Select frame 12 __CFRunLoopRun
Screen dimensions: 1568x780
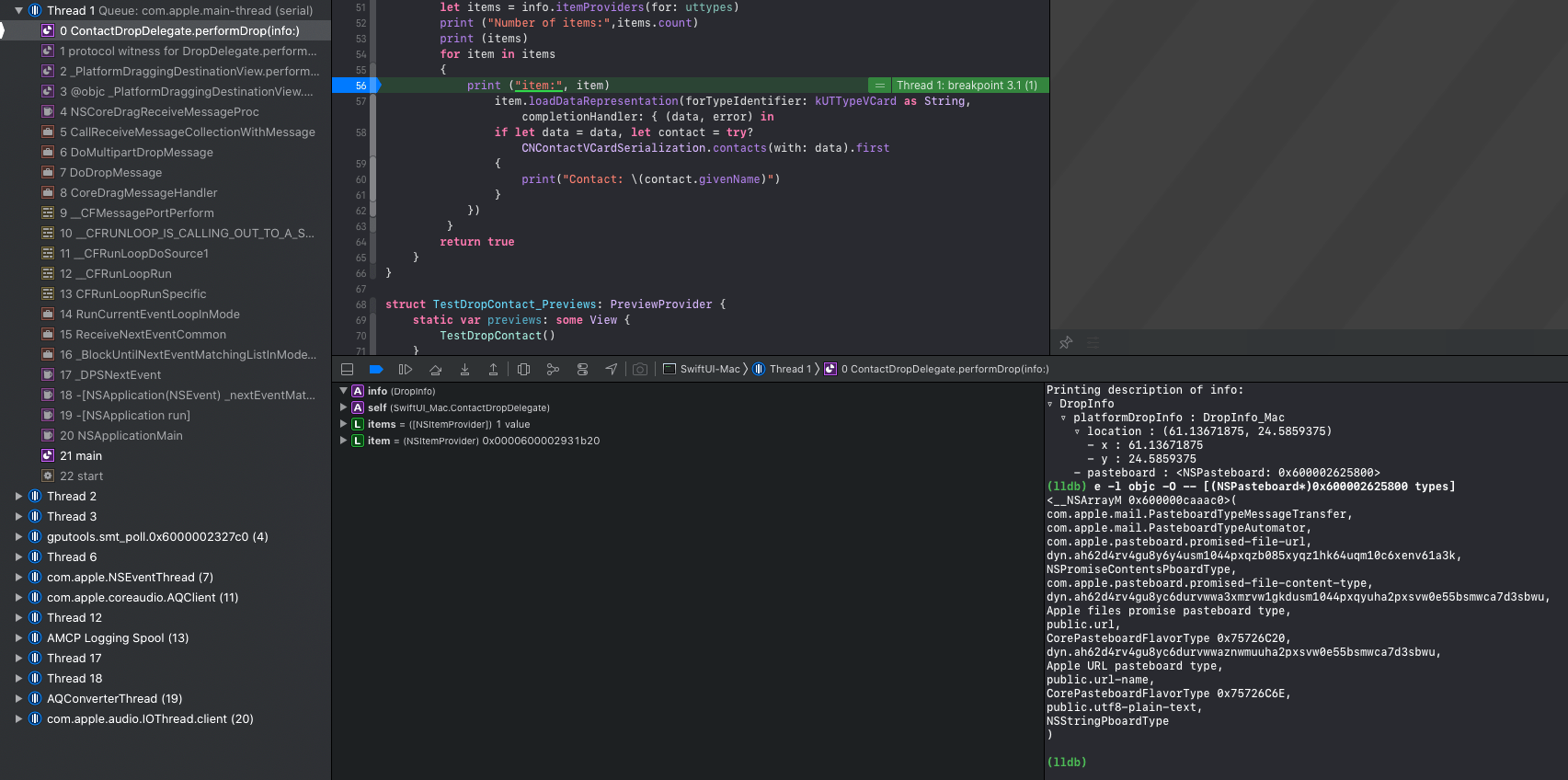click(166, 274)
